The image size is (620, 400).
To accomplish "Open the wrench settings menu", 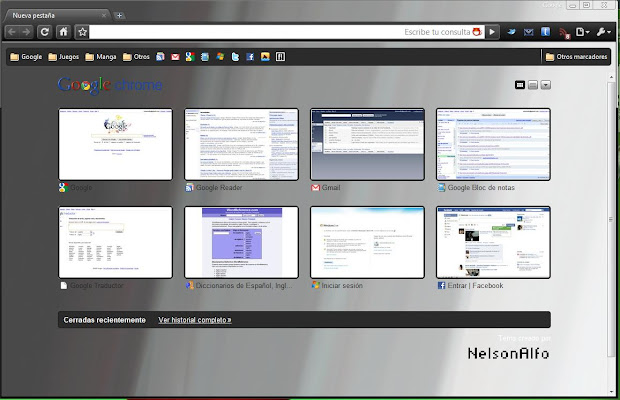I will pyautogui.click(x=603, y=32).
